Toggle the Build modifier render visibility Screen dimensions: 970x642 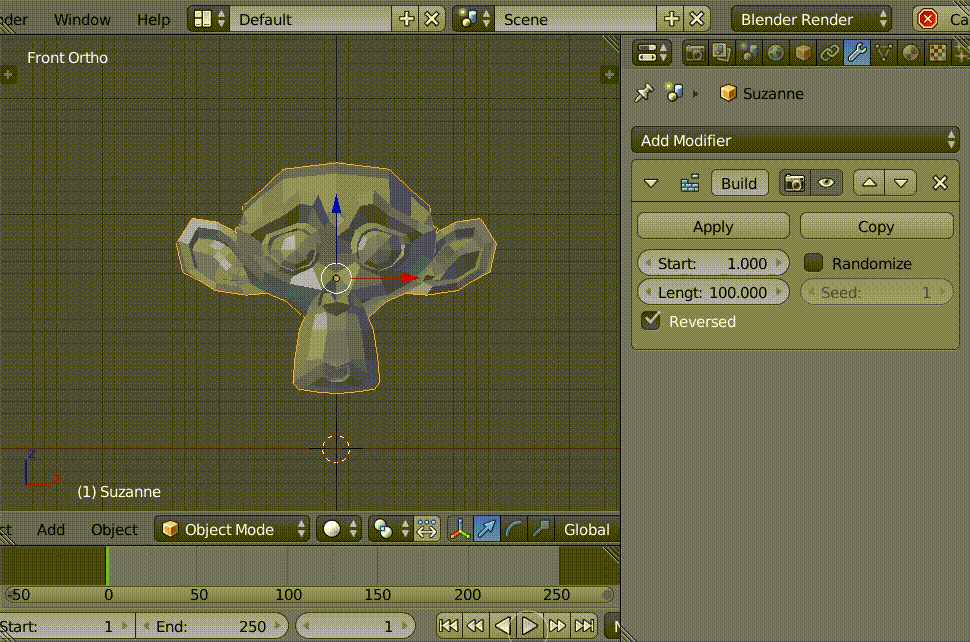click(795, 183)
